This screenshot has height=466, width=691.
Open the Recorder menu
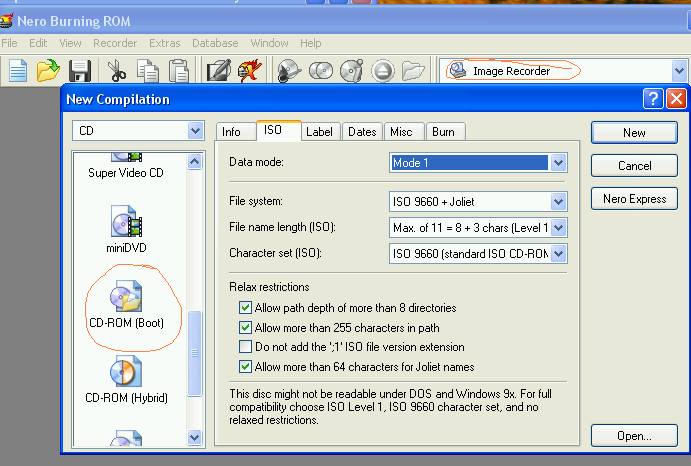(x=115, y=43)
